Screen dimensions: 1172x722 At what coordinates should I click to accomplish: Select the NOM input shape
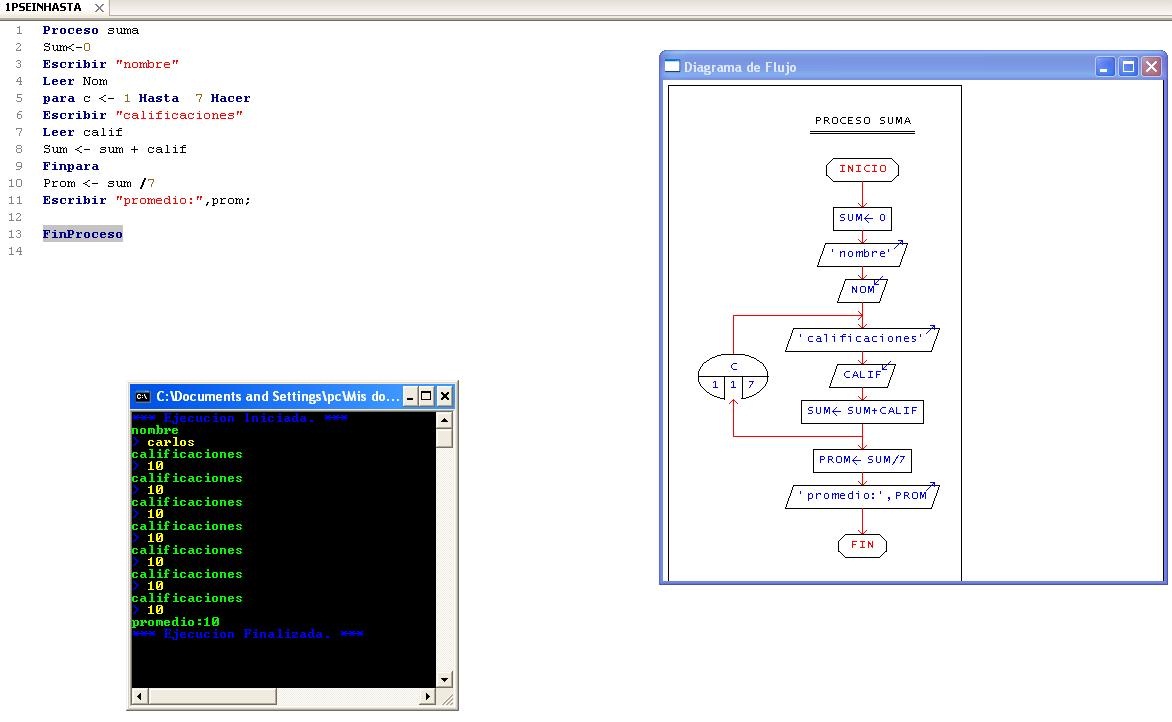(x=862, y=289)
